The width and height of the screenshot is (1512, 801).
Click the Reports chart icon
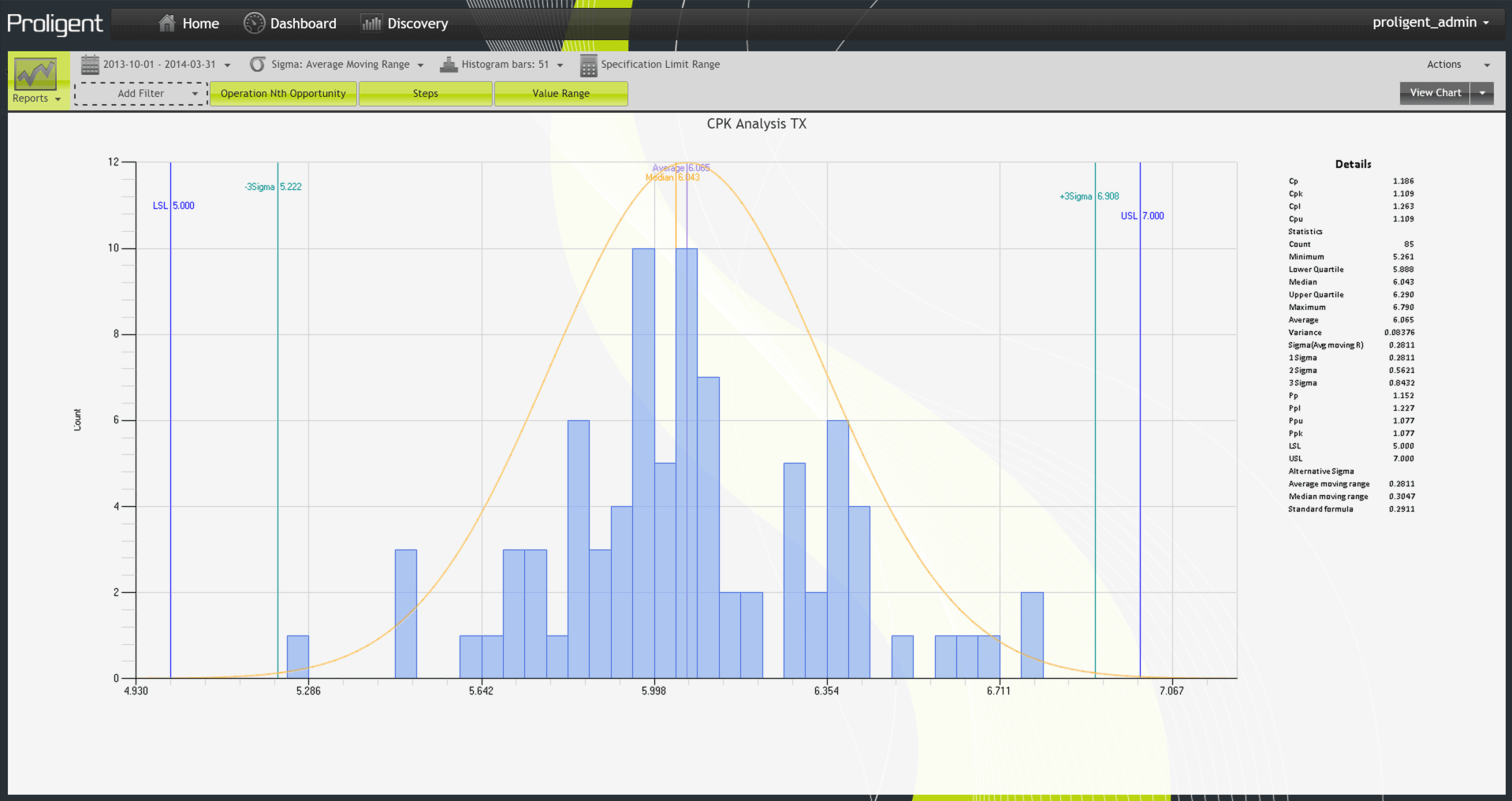(x=35, y=74)
